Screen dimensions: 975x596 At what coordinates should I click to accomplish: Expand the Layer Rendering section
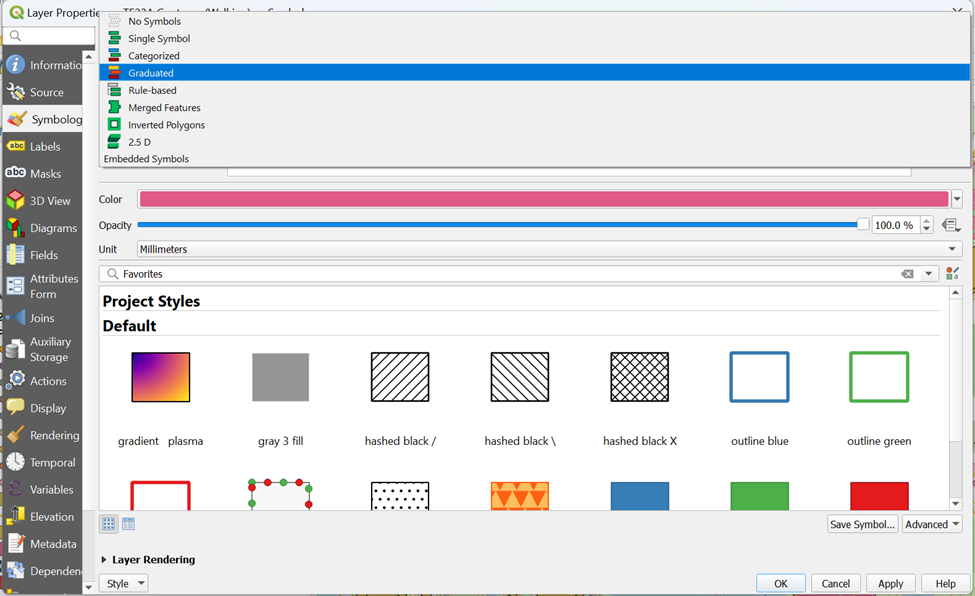105,560
